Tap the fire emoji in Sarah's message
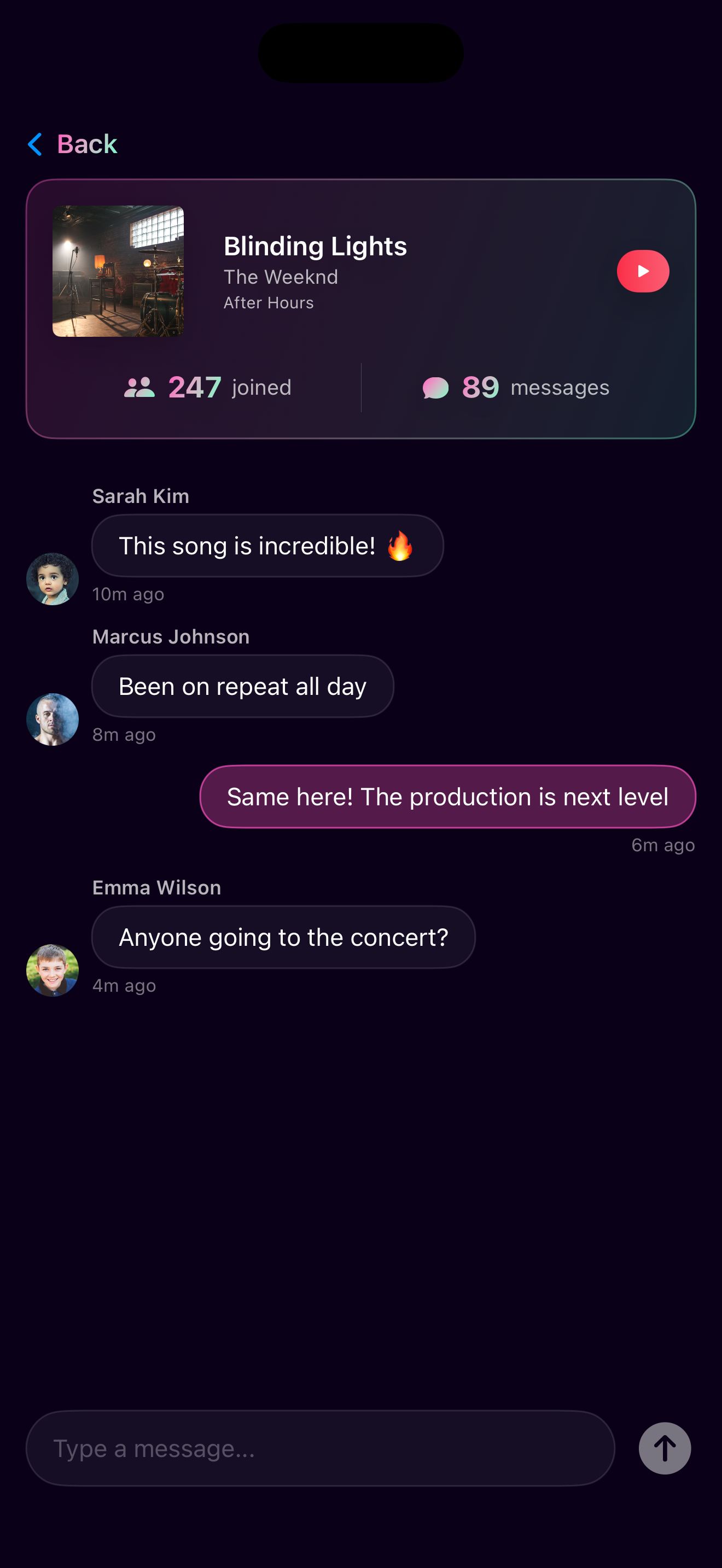The width and height of the screenshot is (722, 1568). (x=400, y=546)
